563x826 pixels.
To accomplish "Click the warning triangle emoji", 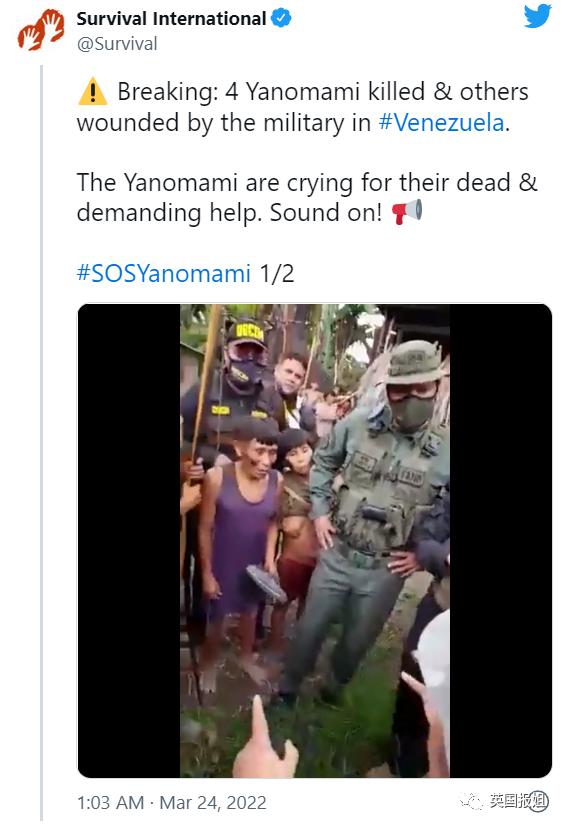I will pyautogui.click(x=93, y=91).
